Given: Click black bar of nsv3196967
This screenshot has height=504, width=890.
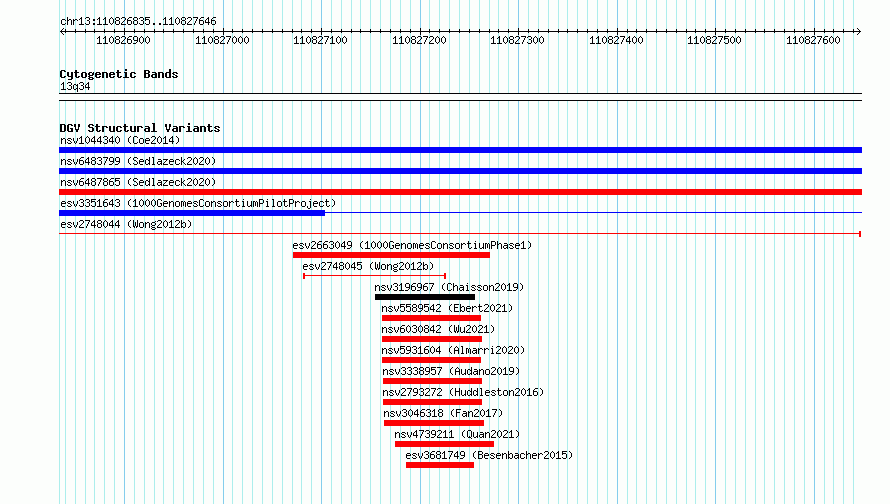Looking at the screenshot, I should 425,297.
